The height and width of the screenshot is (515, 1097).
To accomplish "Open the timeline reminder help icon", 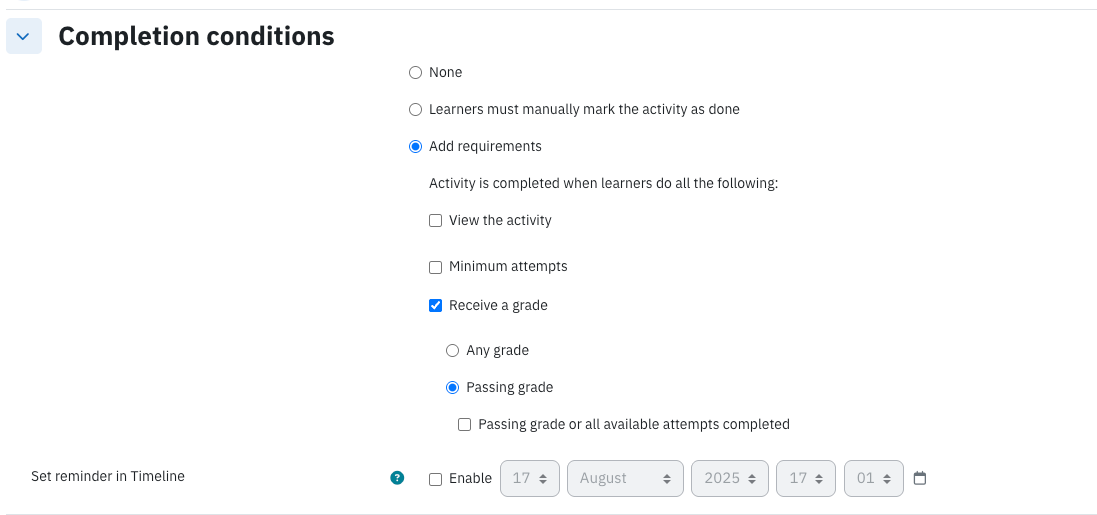I will coord(397,478).
